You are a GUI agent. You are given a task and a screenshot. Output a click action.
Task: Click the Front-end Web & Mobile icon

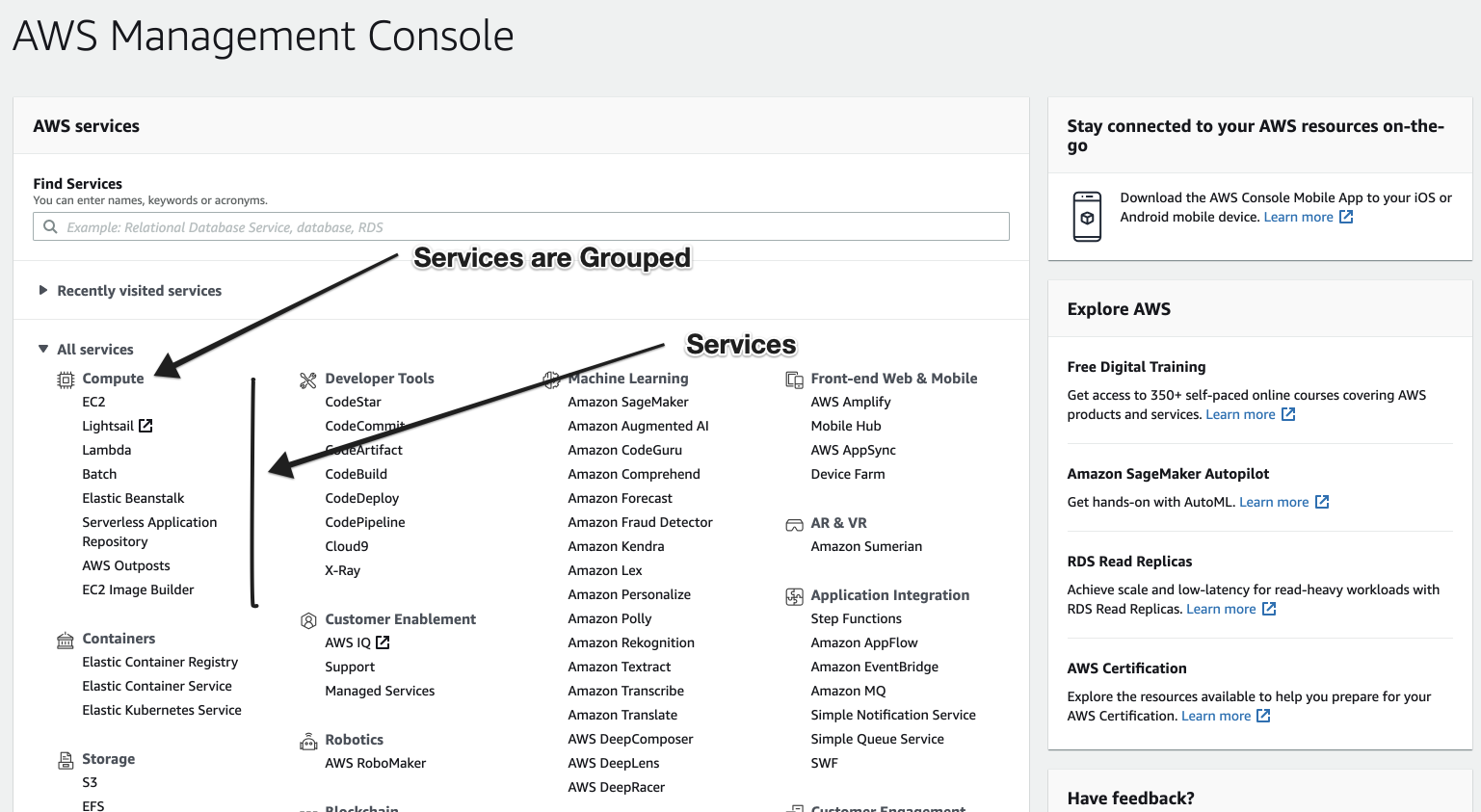794,380
